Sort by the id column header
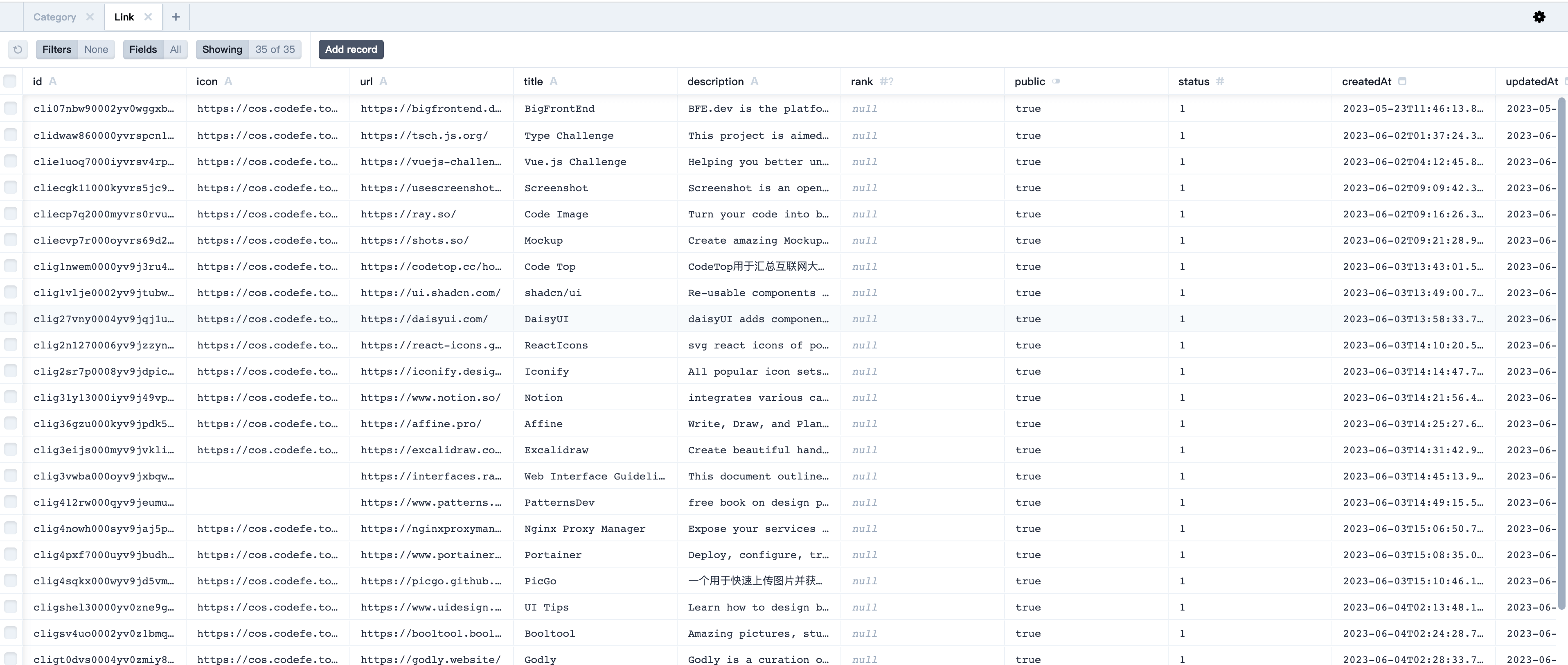Viewport: 1568px width, 665px height. (104, 81)
